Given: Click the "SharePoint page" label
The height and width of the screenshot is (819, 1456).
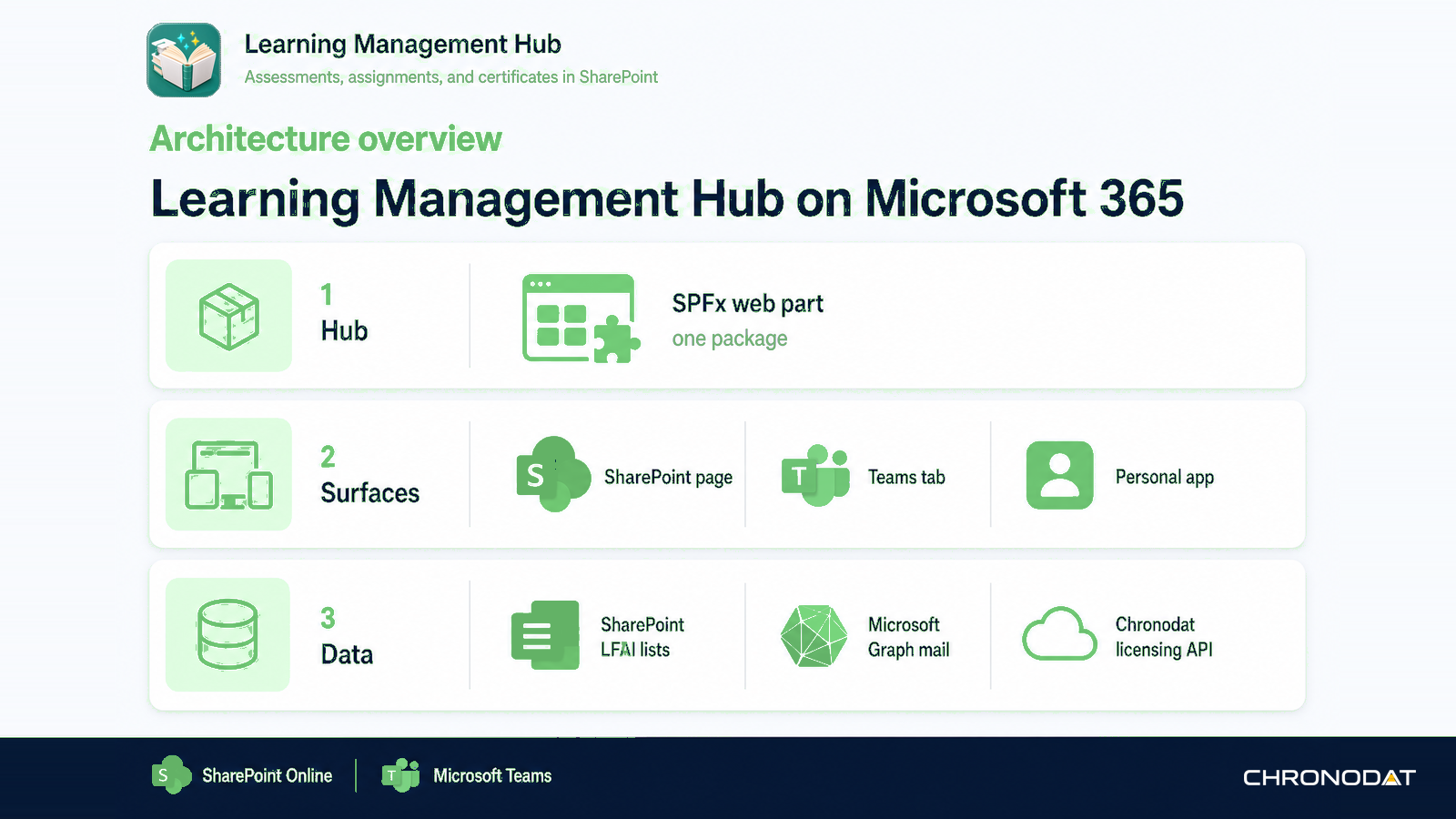Looking at the screenshot, I should coord(668,478).
